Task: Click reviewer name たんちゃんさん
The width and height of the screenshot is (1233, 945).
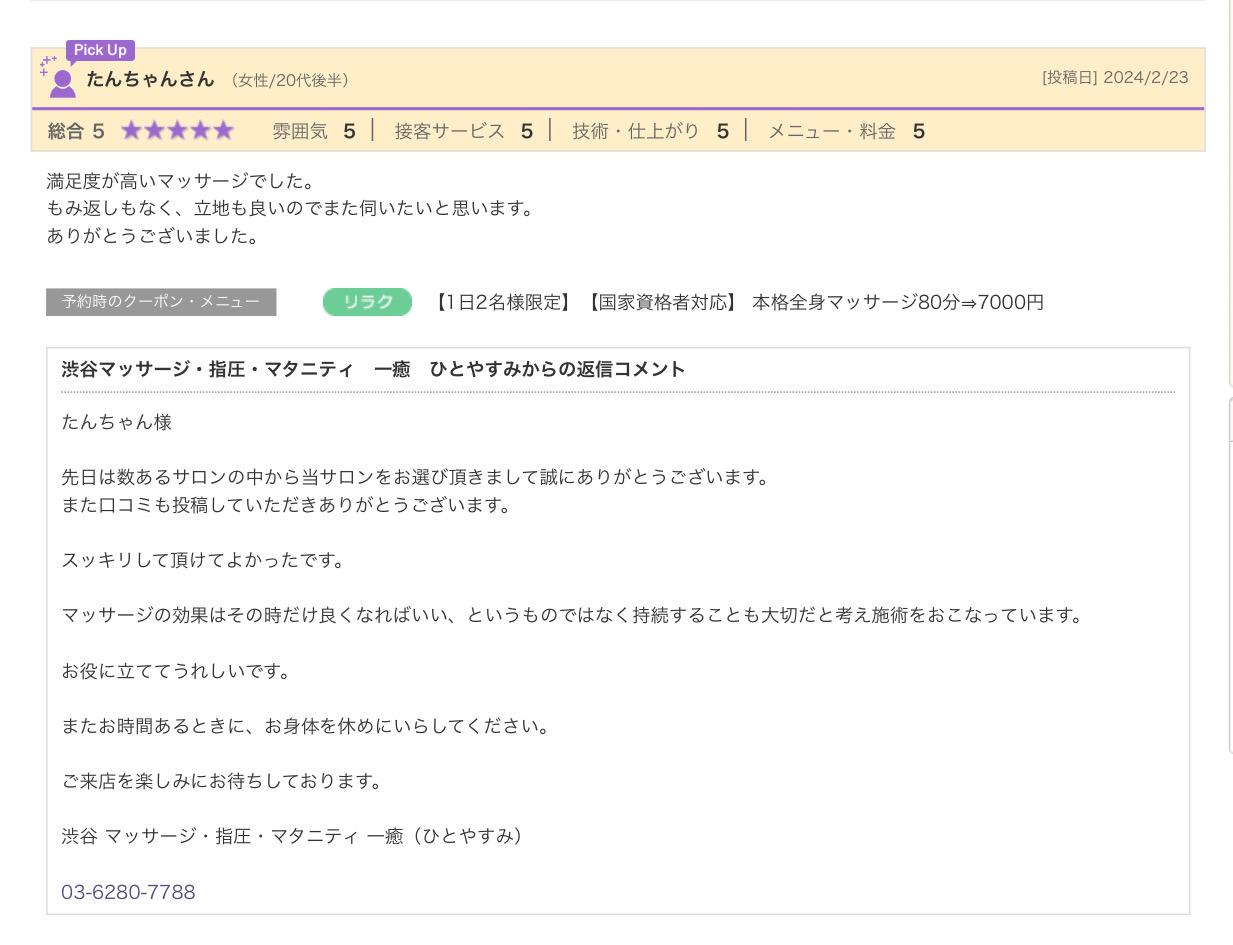Action: [151, 79]
